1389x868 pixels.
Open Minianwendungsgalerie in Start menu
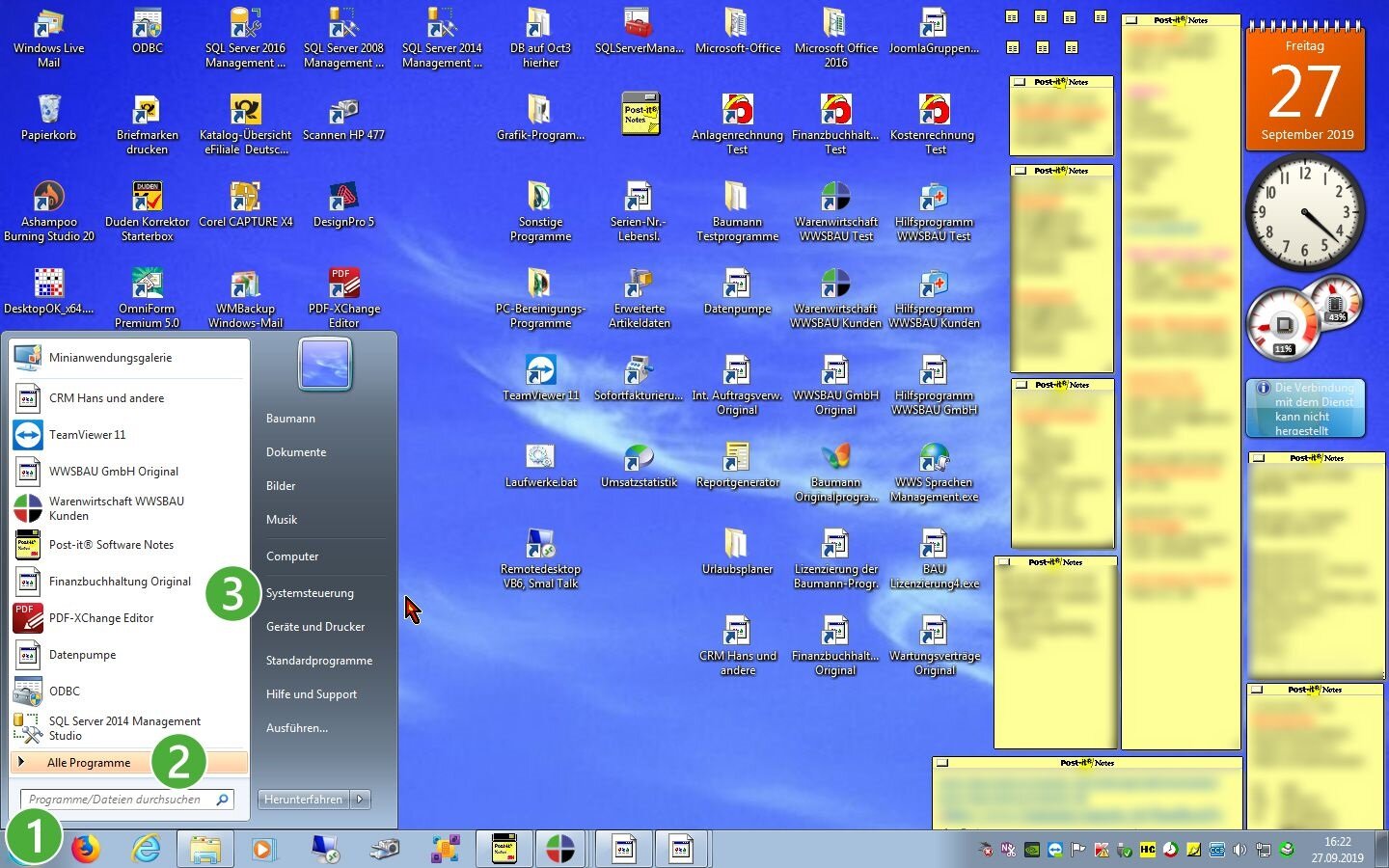coord(129,358)
